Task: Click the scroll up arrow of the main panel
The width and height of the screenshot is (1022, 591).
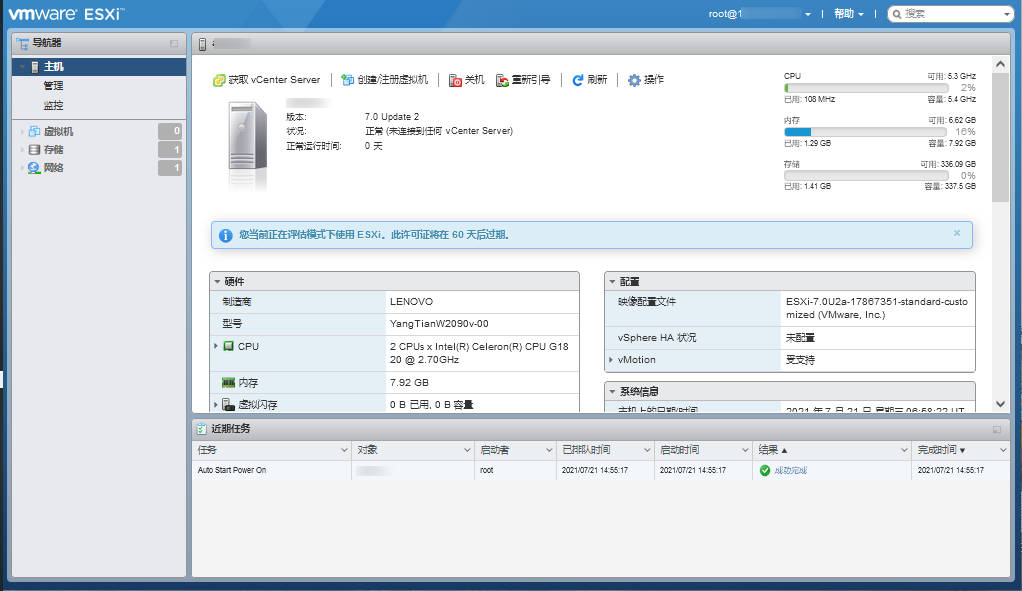Action: pos(1000,65)
